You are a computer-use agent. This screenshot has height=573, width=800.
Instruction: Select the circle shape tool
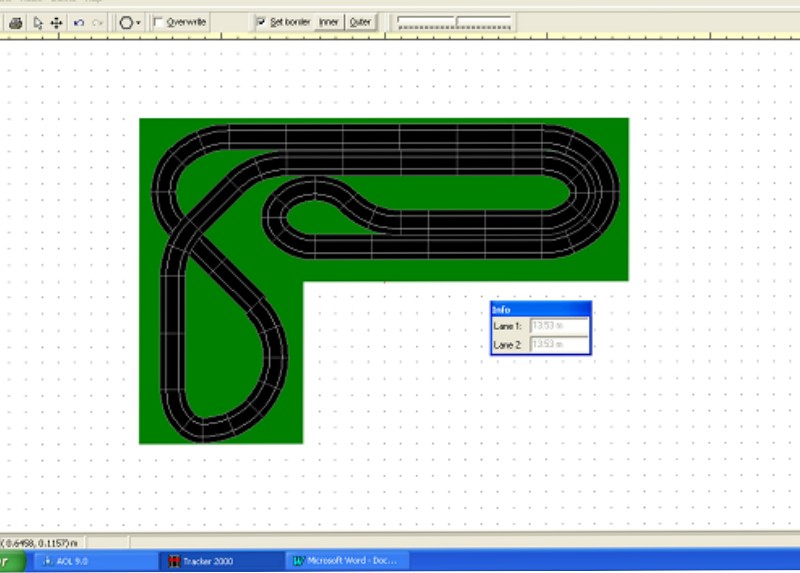126,22
